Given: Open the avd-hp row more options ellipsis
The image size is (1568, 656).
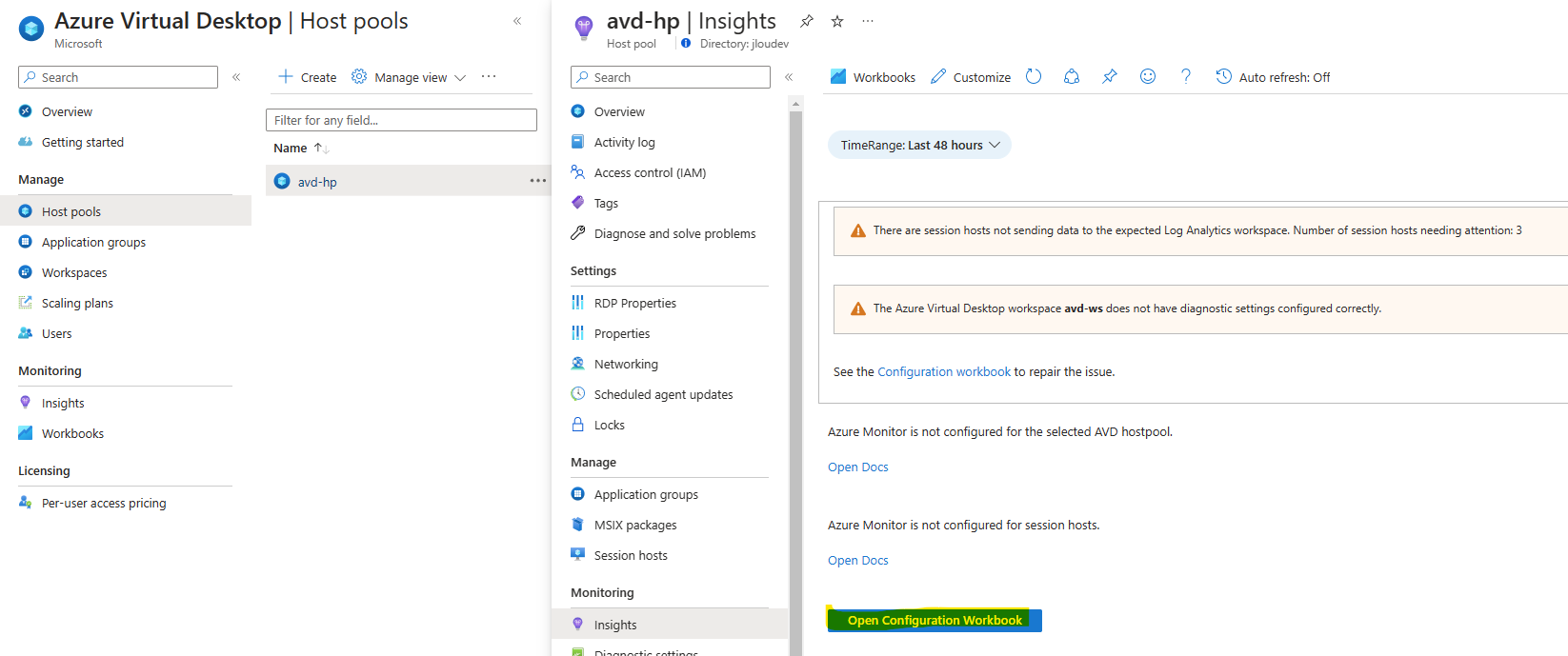Looking at the screenshot, I should pyautogui.click(x=538, y=181).
